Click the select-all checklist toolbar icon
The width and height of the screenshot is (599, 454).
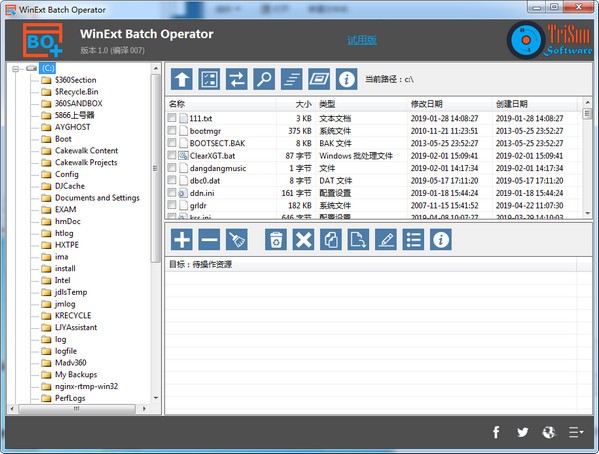point(209,79)
